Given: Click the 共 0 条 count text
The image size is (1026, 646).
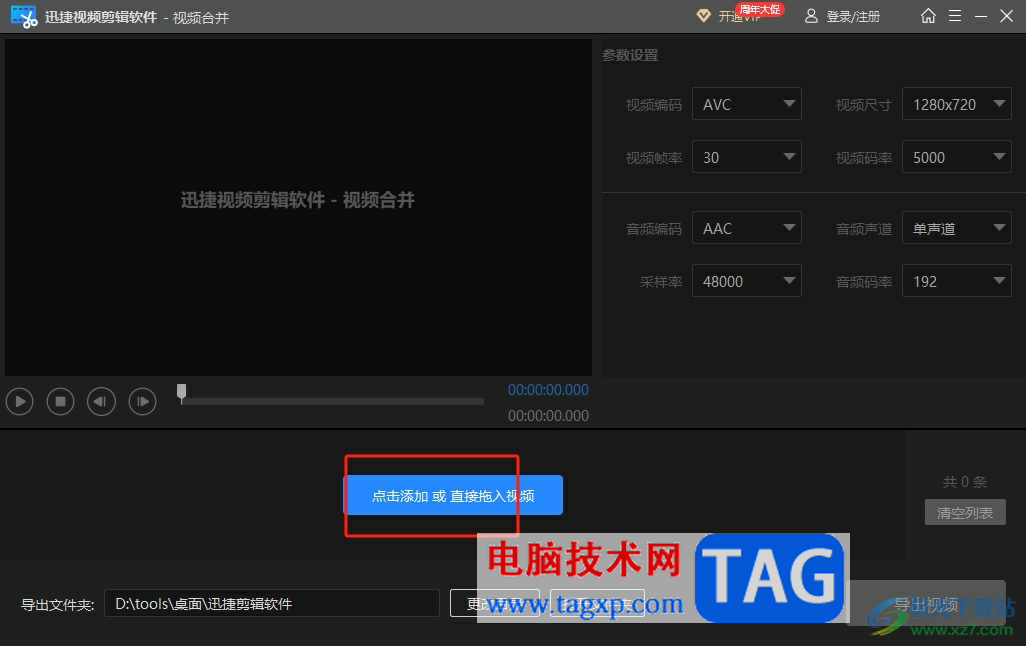Looking at the screenshot, I should pyautogui.click(x=964, y=482).
